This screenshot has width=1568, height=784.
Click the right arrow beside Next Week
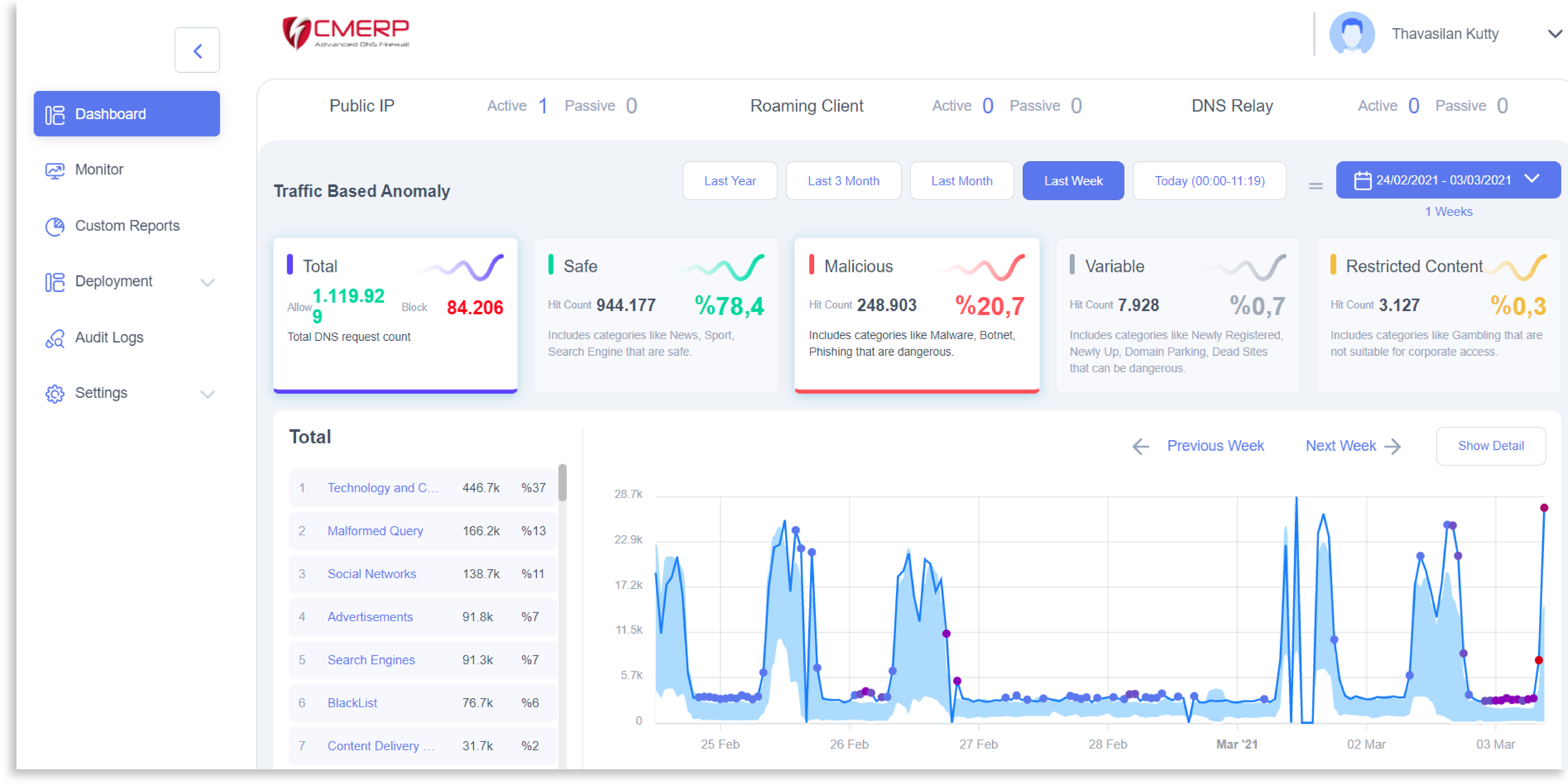click(x=1393, y=447)
